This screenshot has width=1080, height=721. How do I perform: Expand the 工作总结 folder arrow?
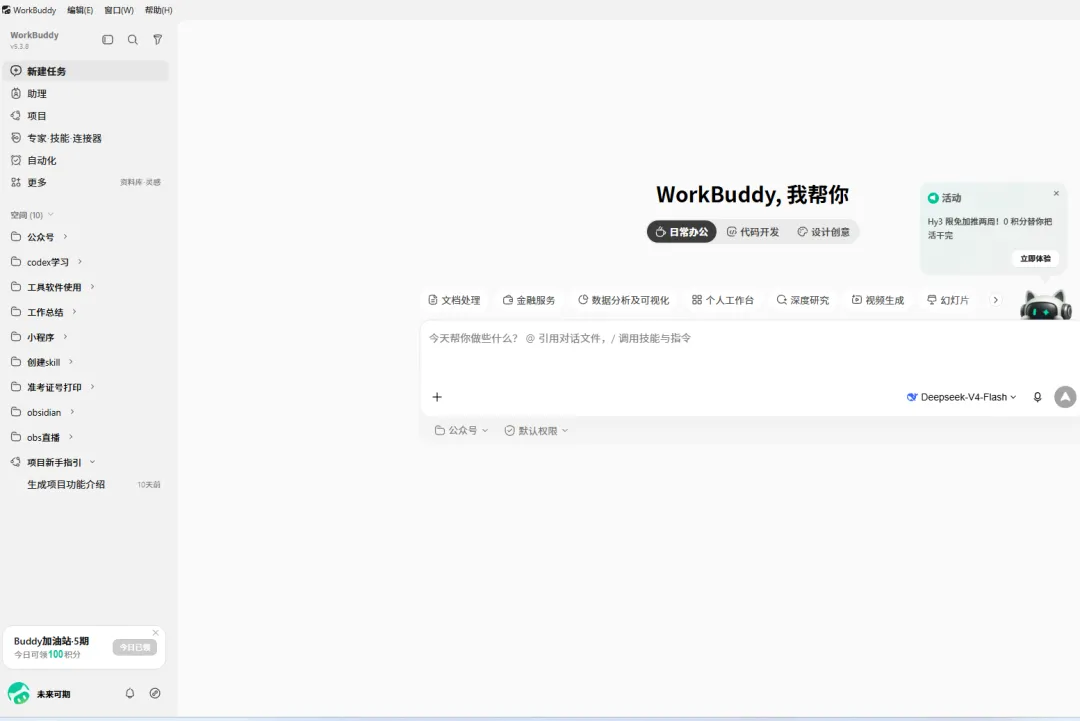tap(74, 312)
